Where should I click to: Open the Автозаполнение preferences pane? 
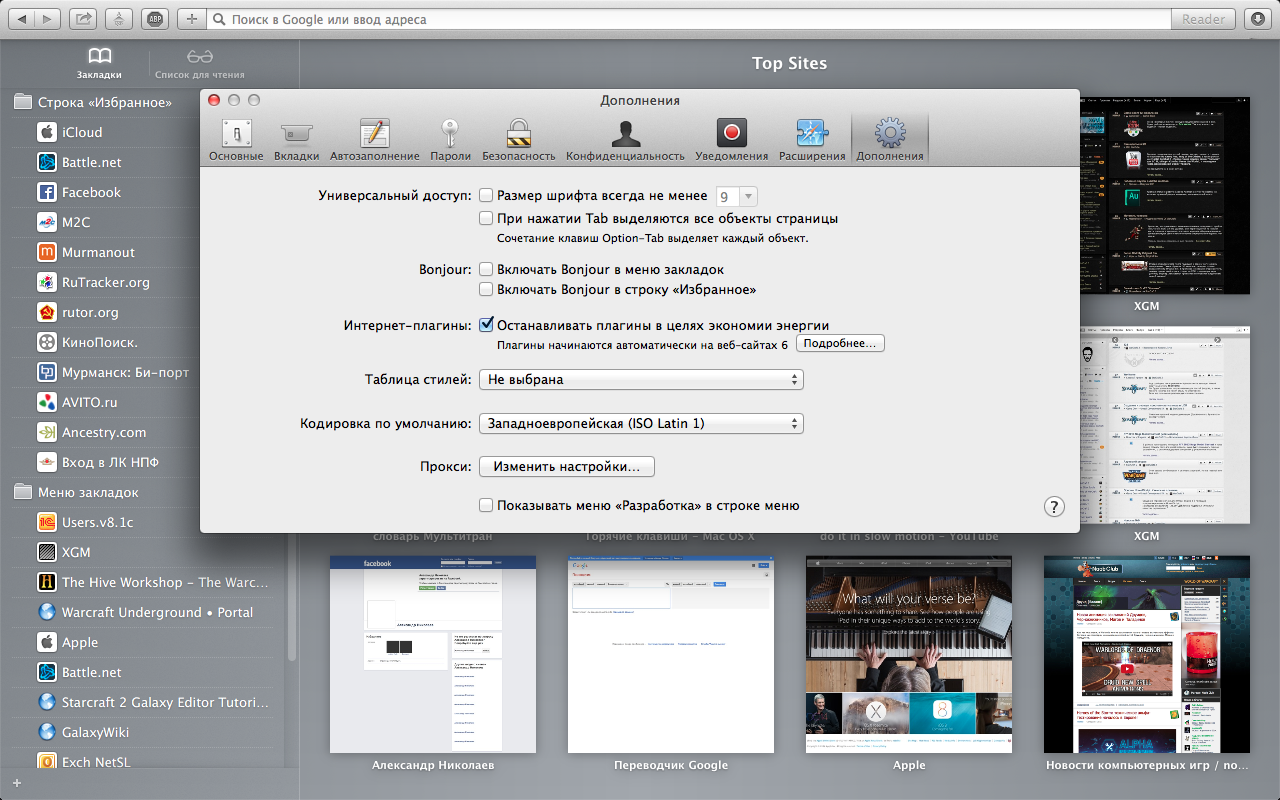click(375, 139)
